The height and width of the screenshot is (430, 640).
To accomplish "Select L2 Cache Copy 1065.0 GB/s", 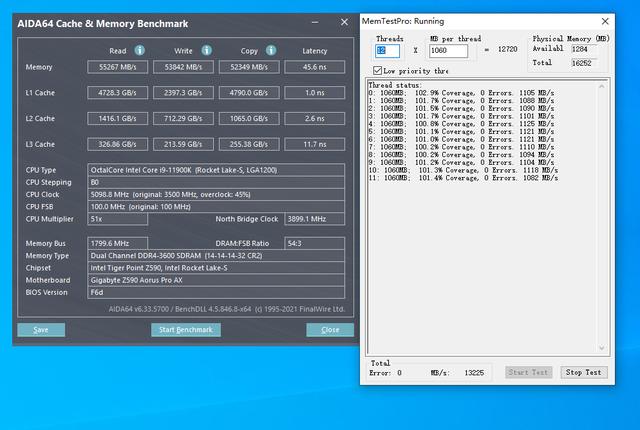I will [249, 118].
